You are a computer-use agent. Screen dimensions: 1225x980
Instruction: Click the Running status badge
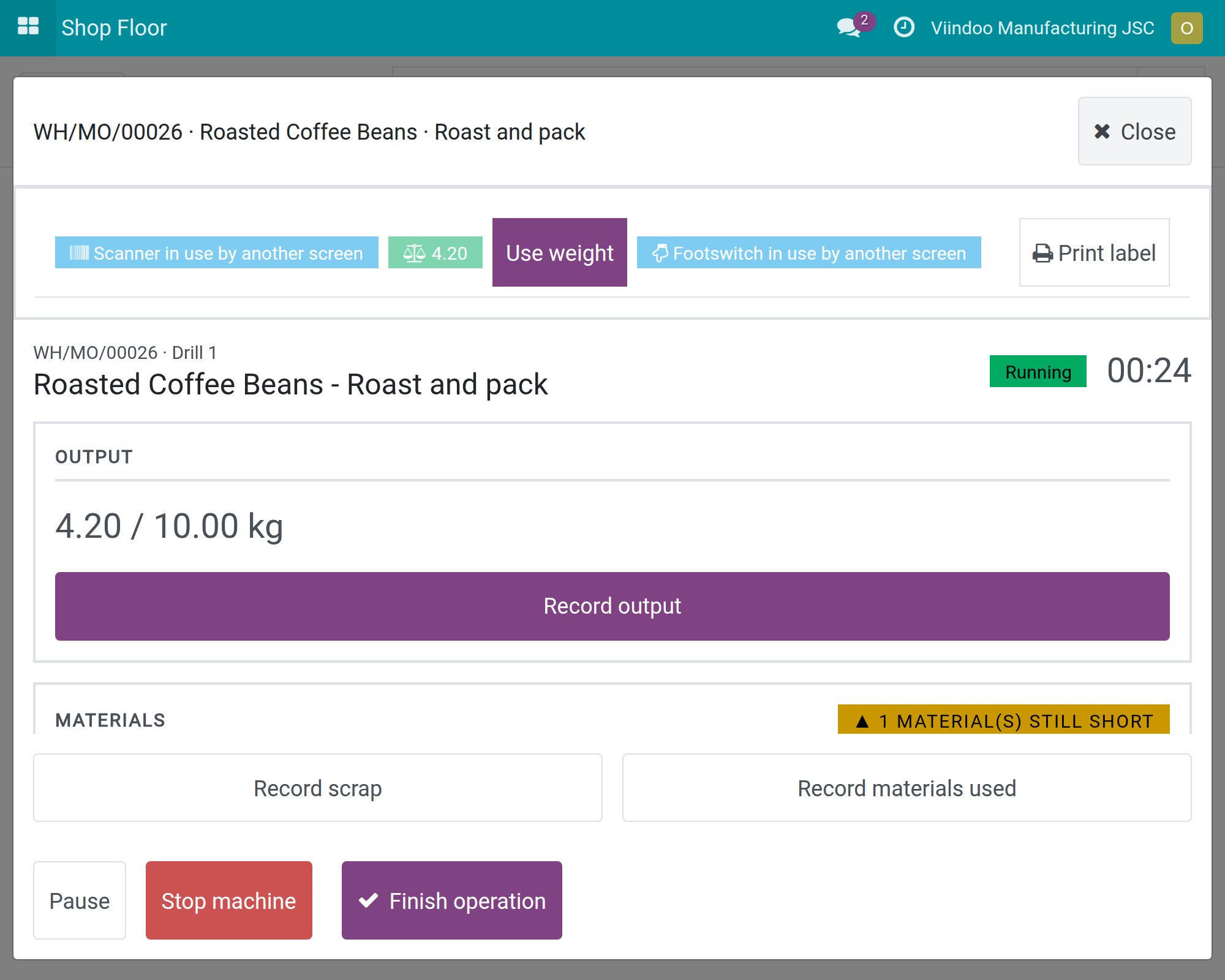(x=1038, y=371)
